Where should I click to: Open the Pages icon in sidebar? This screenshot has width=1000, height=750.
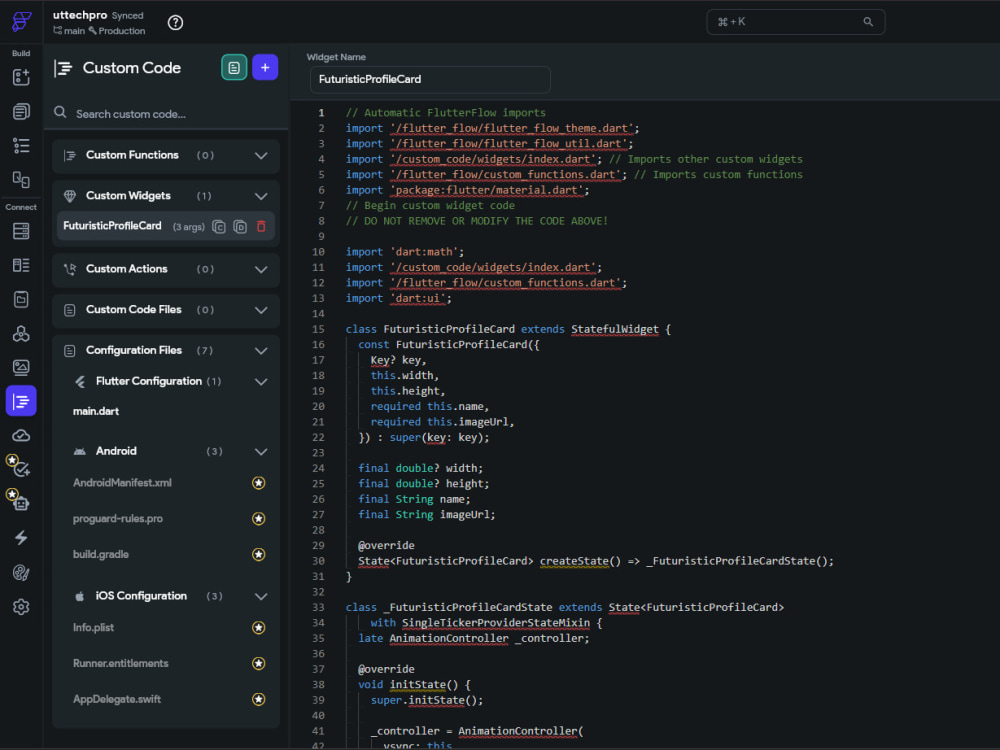point(21,112)
